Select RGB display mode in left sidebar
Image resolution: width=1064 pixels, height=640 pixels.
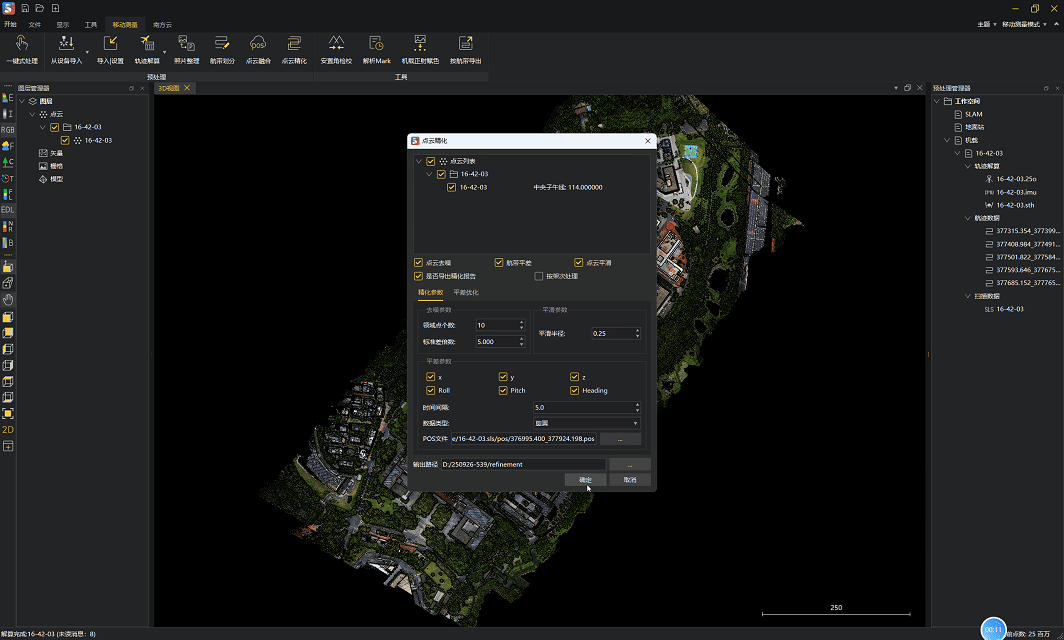click(x=8, y=130)
